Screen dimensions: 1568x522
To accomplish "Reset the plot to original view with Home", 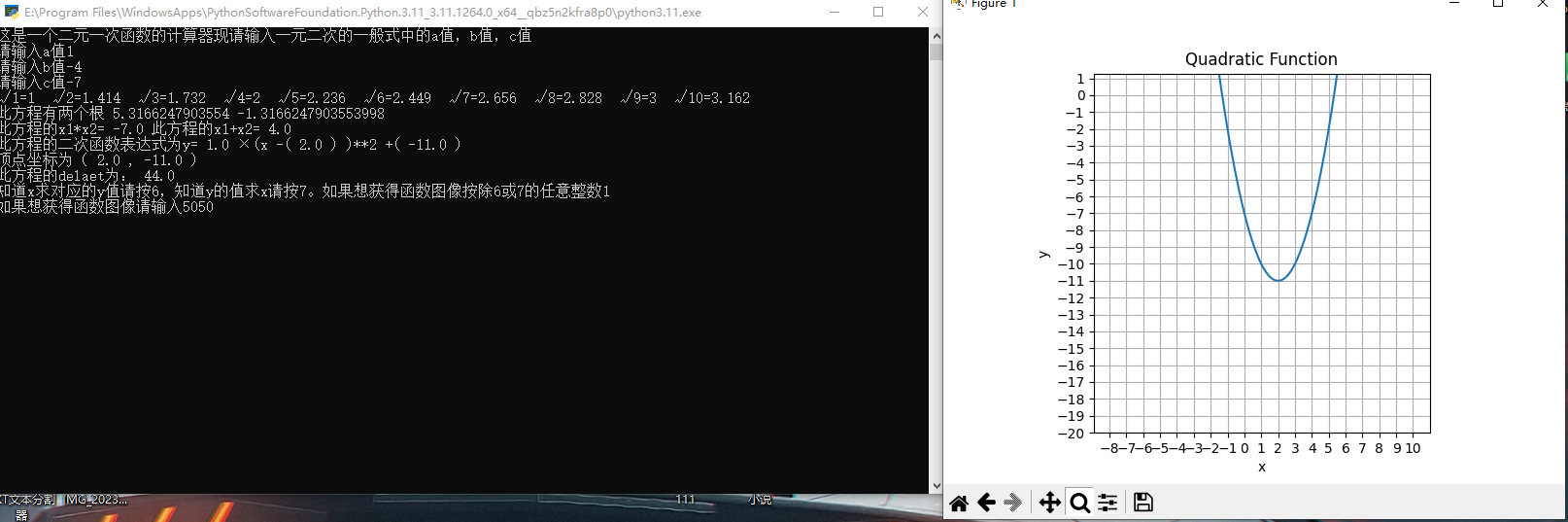I will [x=959, y=503].
